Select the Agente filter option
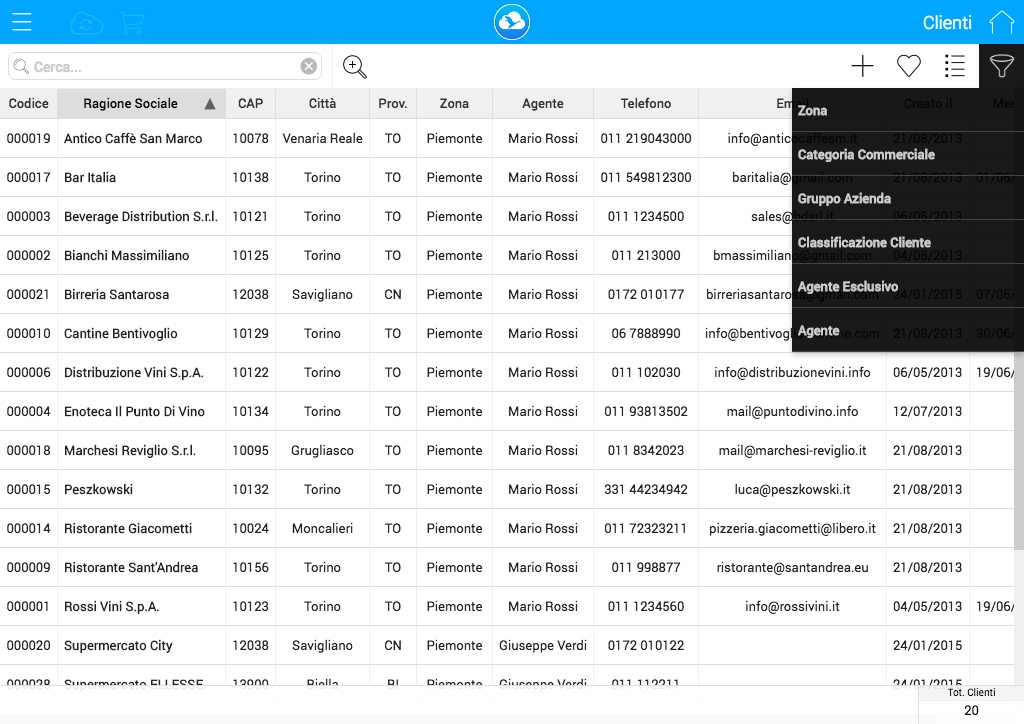 [x=908, y=330]
